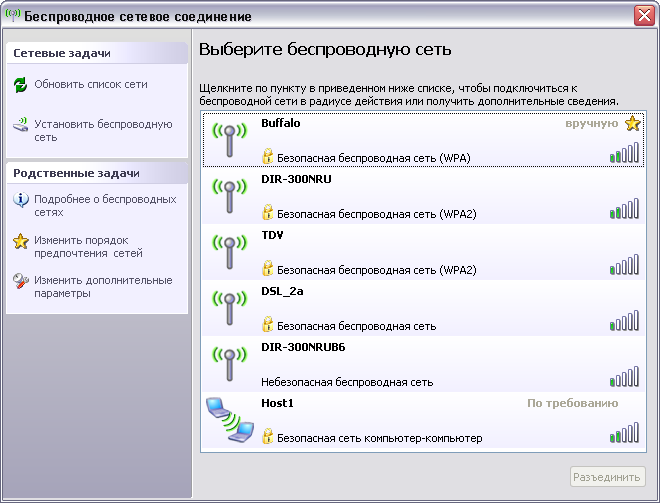Open 'Подробнее о беспроводных сетях' link

105,205
